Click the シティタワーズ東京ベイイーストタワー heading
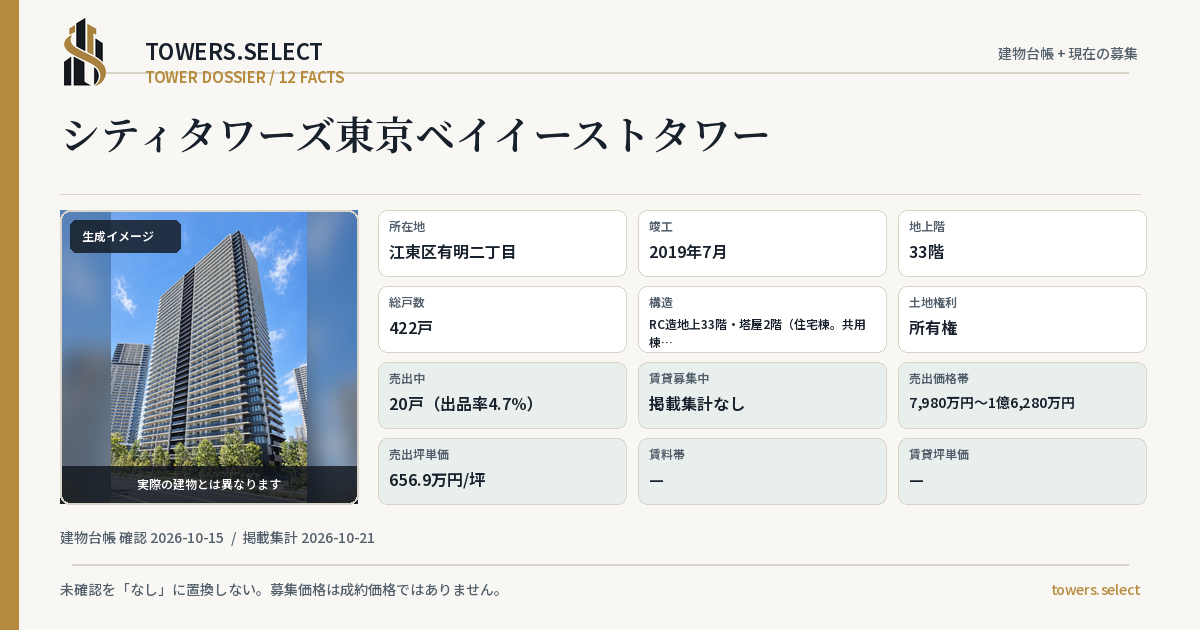 point(416,136)
